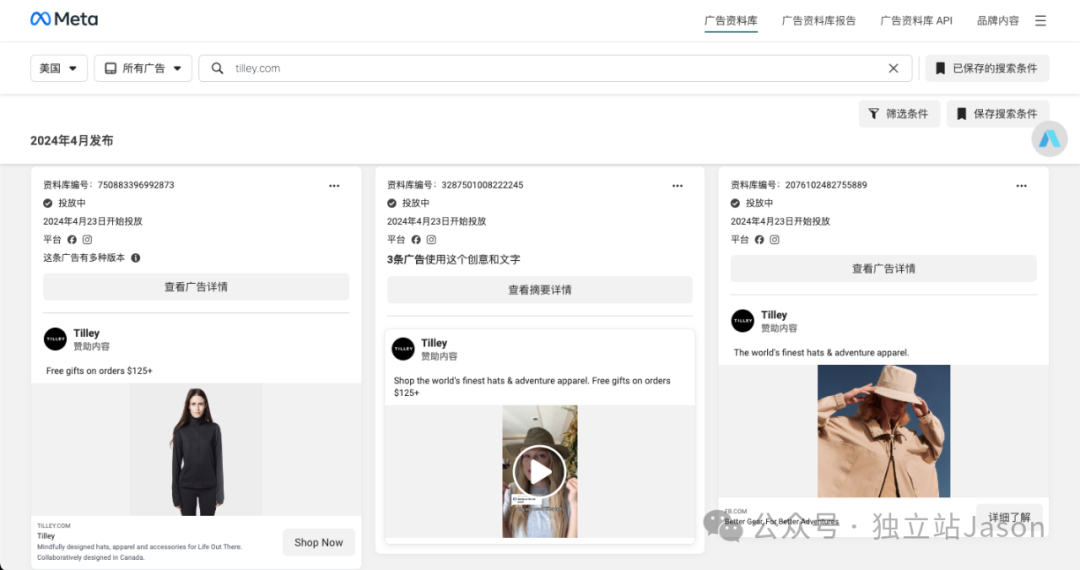Screen dimensions: 1080x570
Task: Click the search magnifier icon
Action: pos(217,68)
